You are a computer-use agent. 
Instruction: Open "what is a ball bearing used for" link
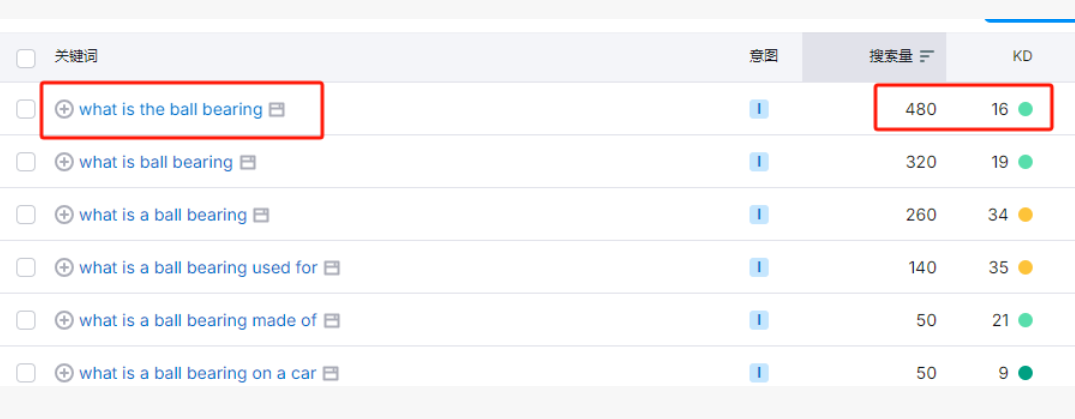pyautogui.click(x=198, y=268)
